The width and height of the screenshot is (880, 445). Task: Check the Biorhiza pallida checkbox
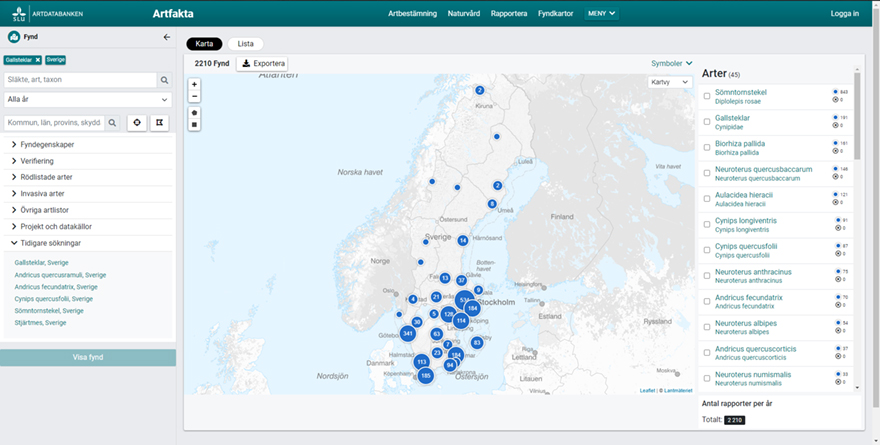point(707,148)
